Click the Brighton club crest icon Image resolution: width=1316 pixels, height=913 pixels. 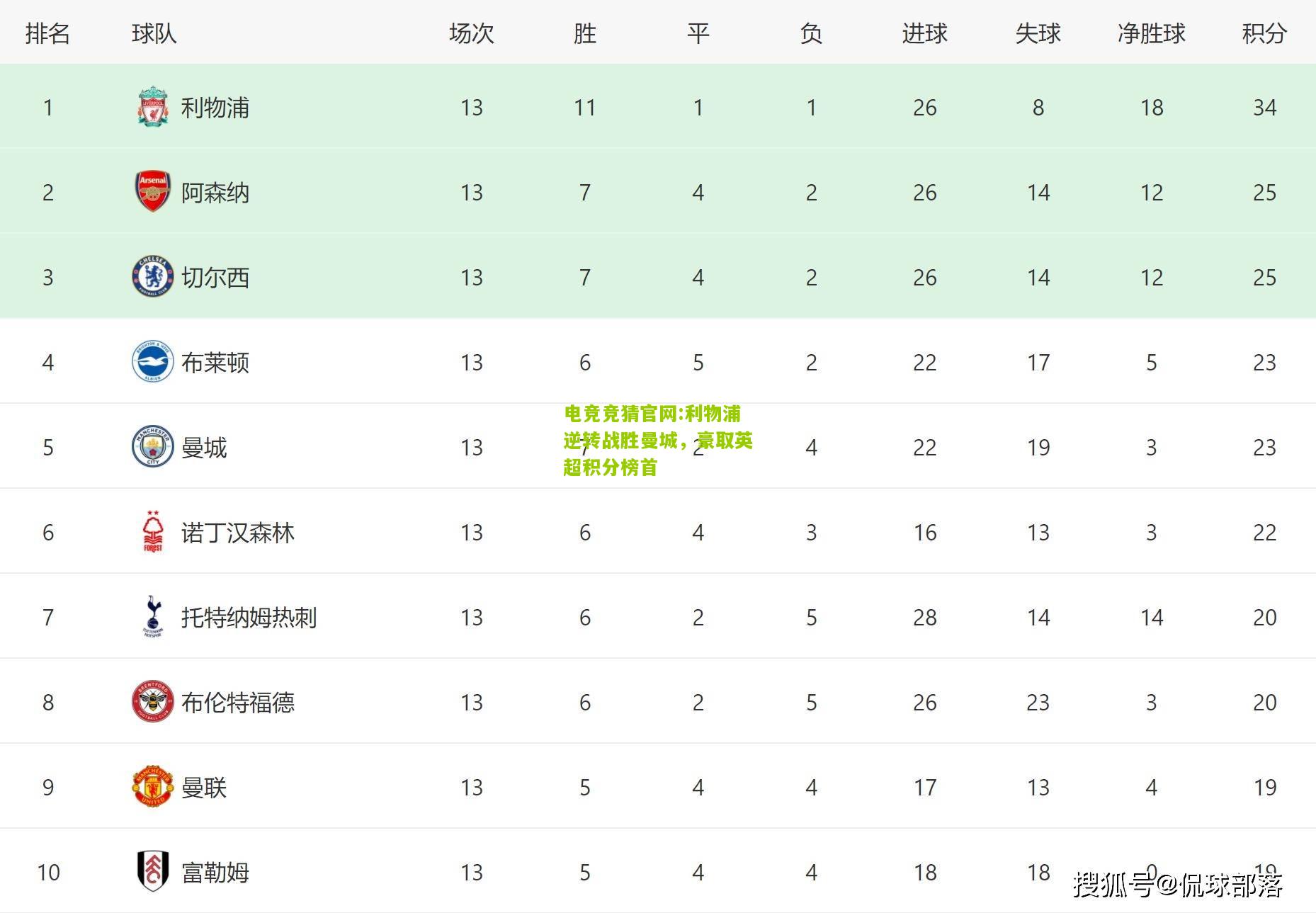point(152,361)
